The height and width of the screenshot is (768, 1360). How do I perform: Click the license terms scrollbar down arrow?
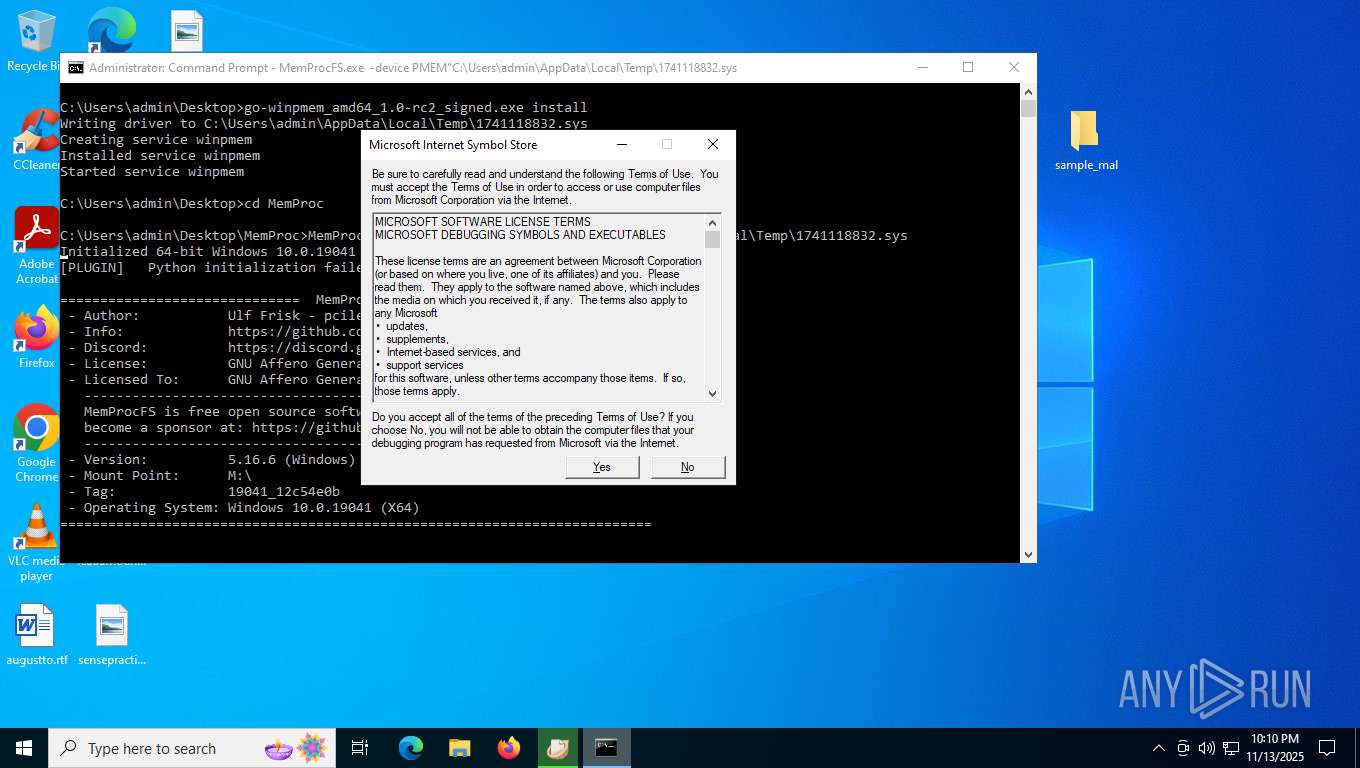click(712, 394)
